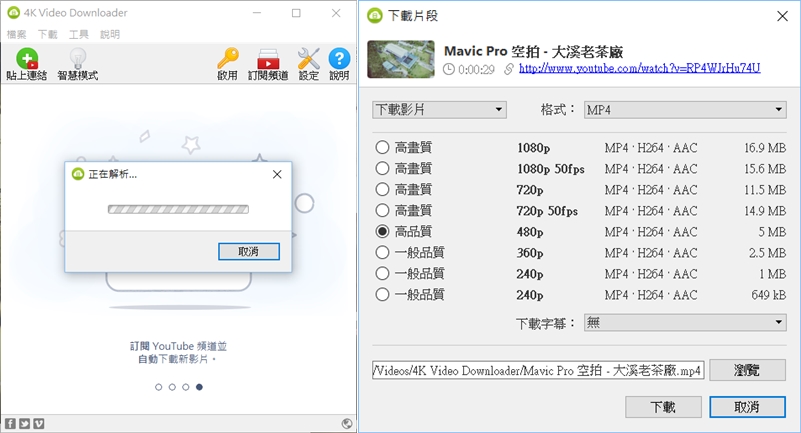Click the Vimeo icon in status bar
This screenshot has width=801, height=433.
(39, 423)
